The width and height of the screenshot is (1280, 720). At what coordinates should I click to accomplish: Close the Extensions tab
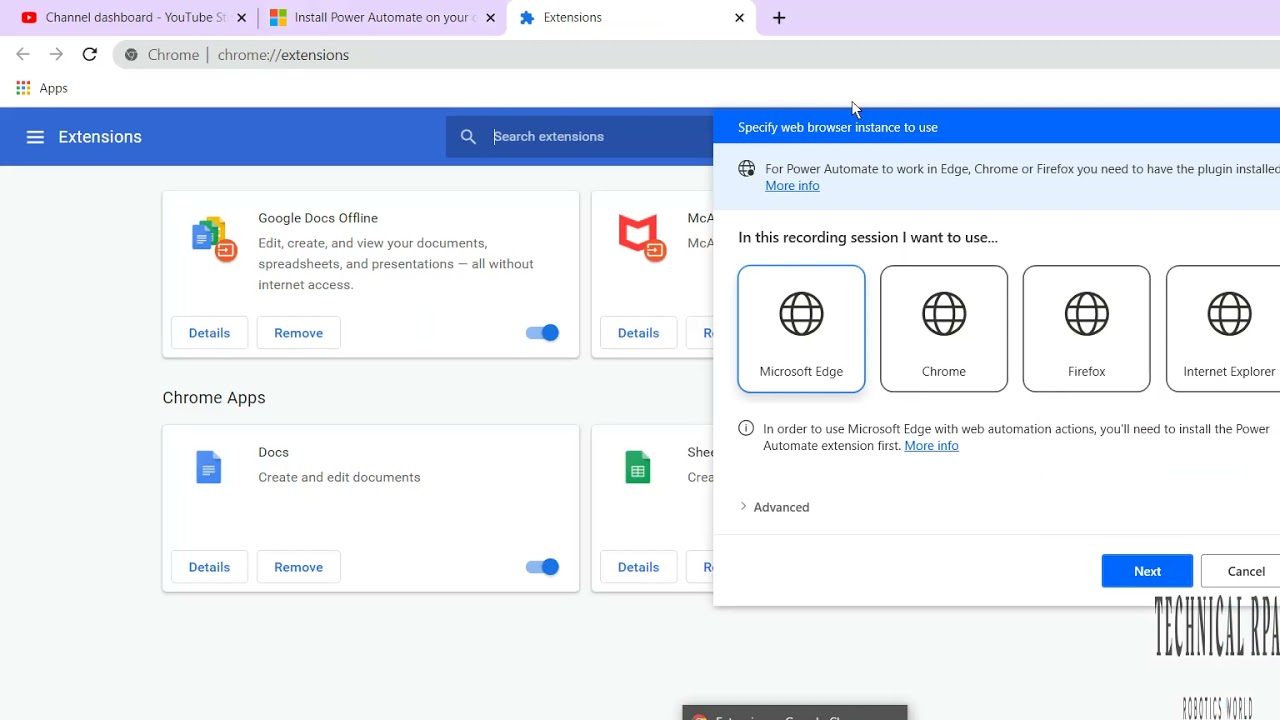[x=739, y=18]
